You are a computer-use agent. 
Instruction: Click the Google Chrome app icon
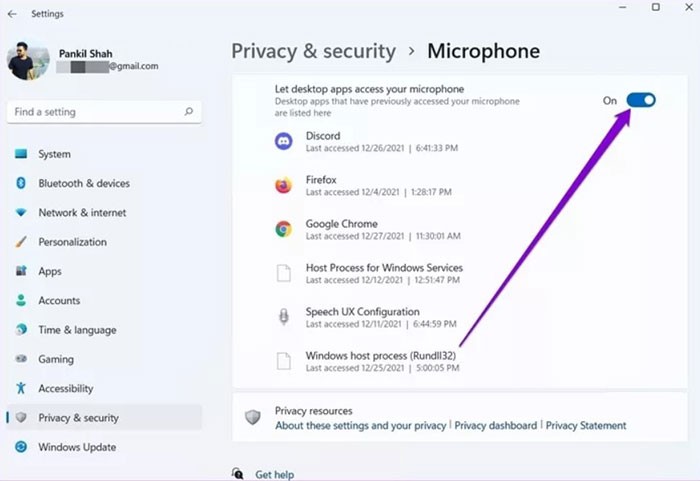tap(283, 229)
